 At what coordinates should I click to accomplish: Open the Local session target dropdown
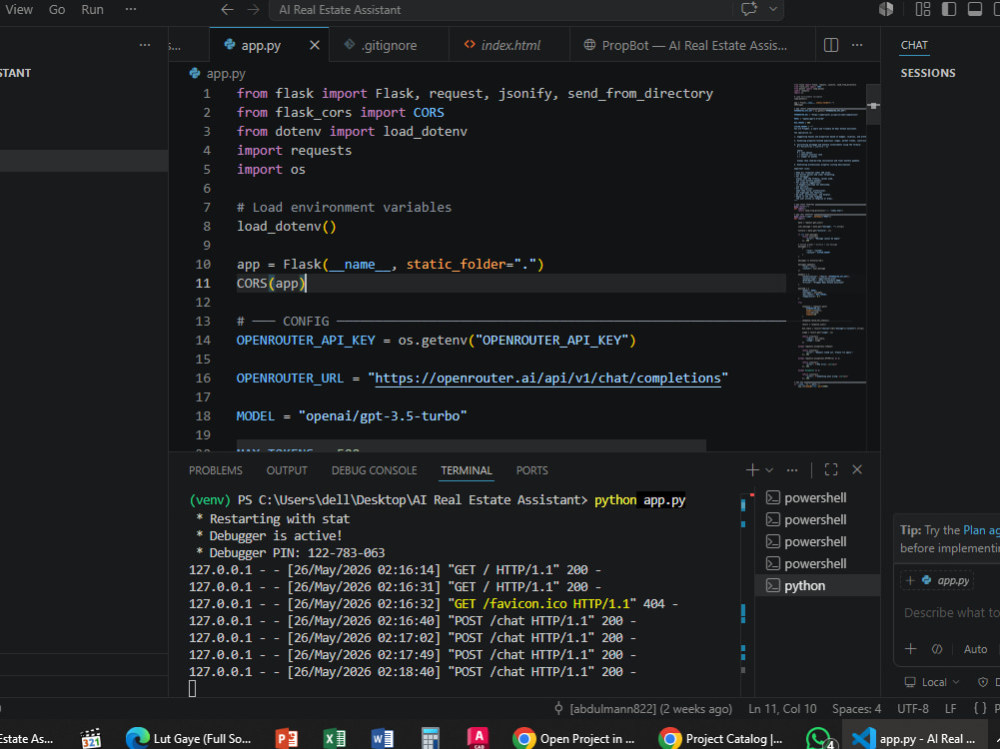coord(932,682)
